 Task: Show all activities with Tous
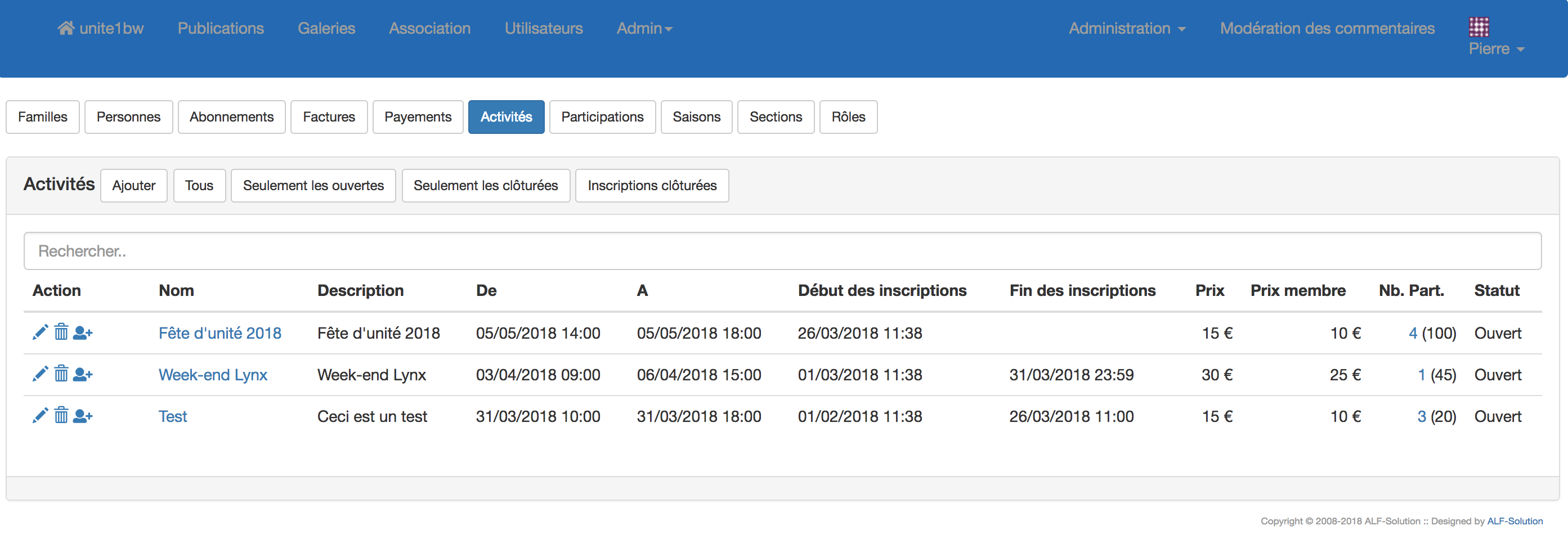click(x=199, y=186)
